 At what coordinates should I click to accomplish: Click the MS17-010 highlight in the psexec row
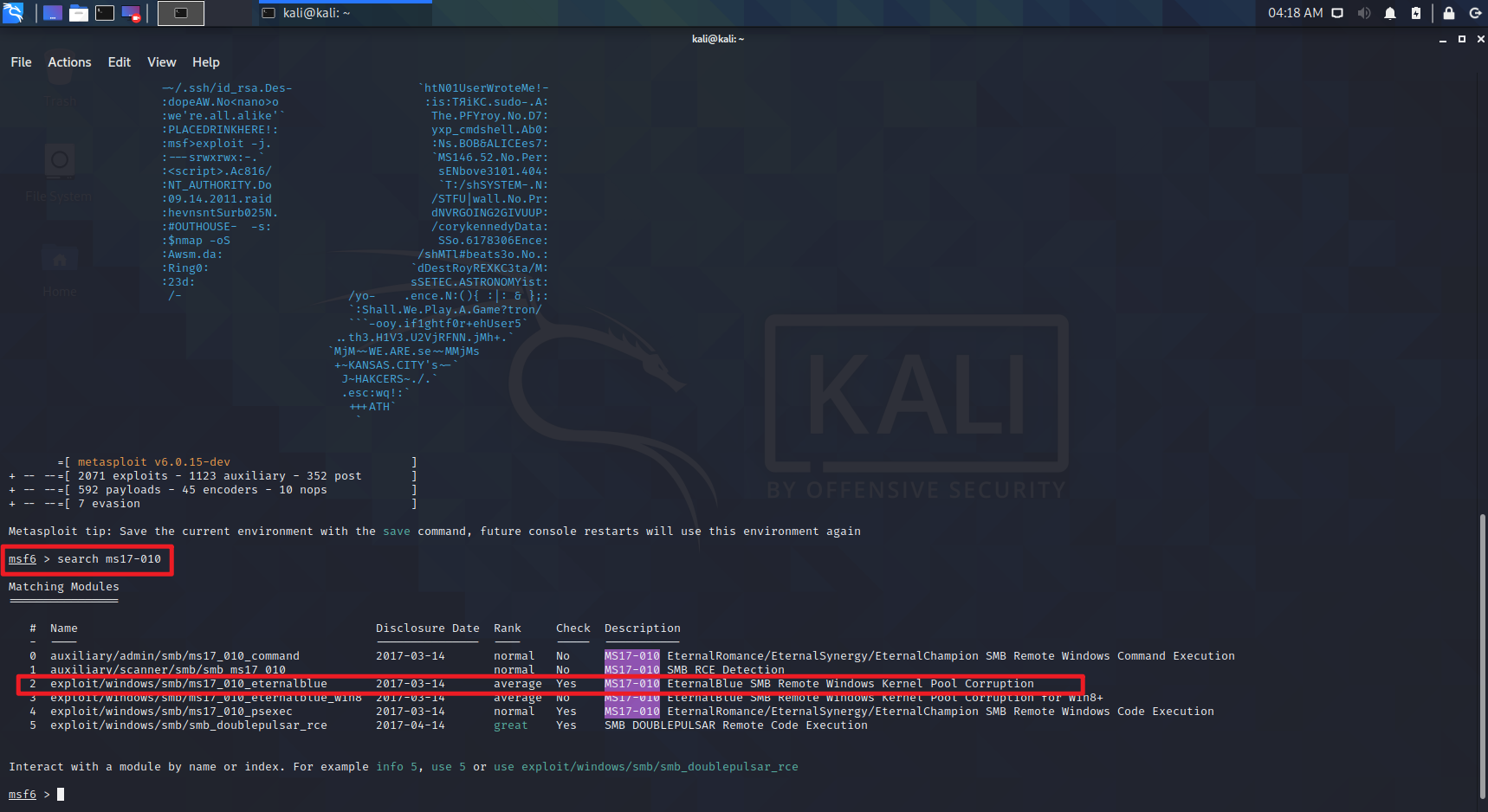coord(632,712)
